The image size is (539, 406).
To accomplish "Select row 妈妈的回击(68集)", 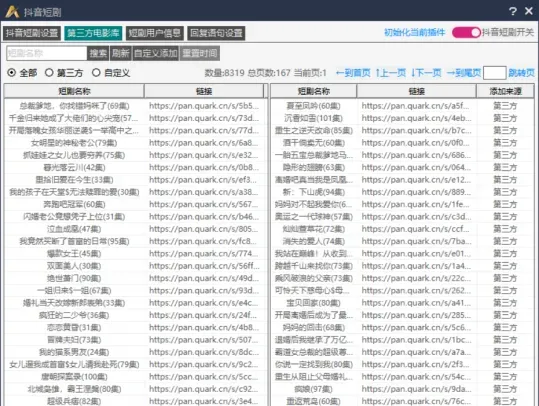I will [313, 328].
